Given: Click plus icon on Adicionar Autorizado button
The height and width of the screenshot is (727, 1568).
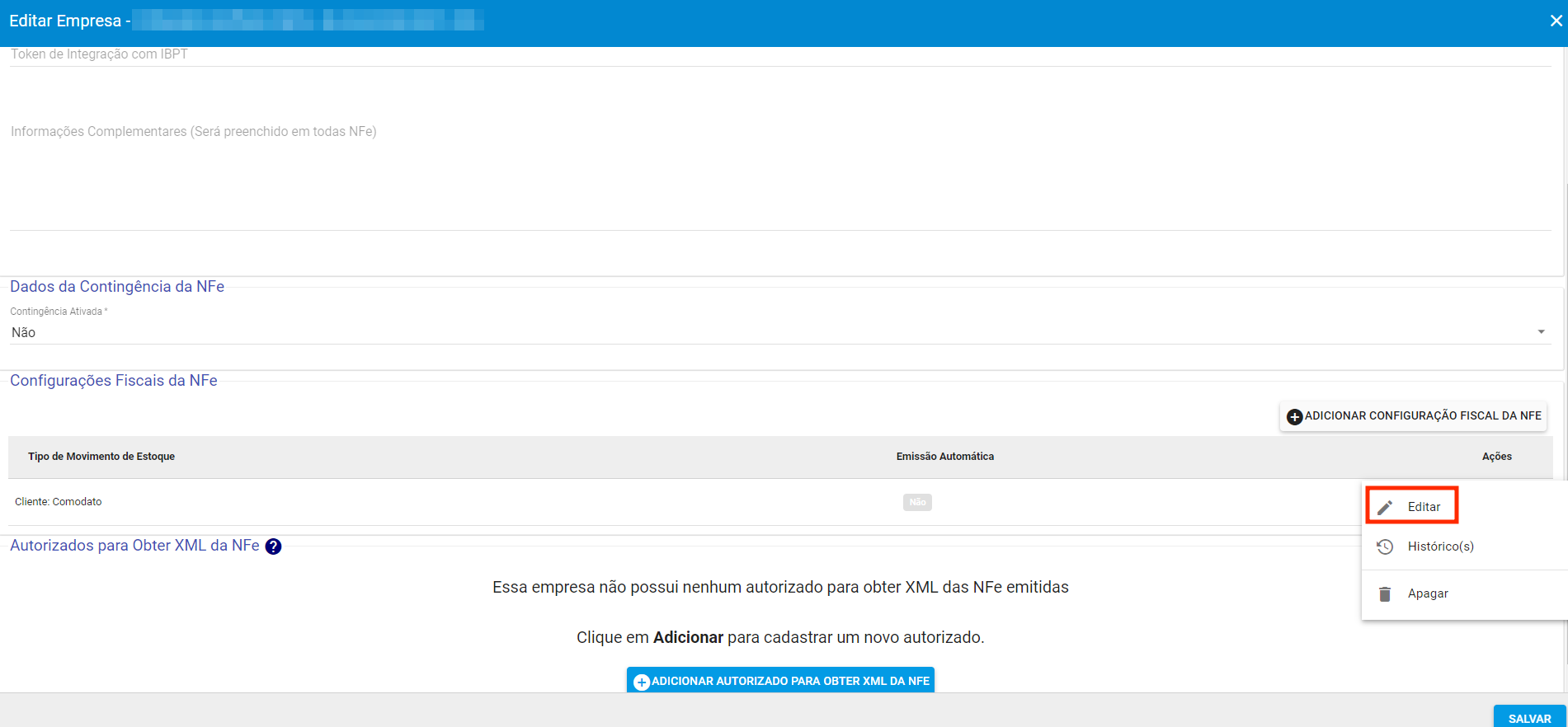Looking at the screenshot, I should (x=642, y=682).
